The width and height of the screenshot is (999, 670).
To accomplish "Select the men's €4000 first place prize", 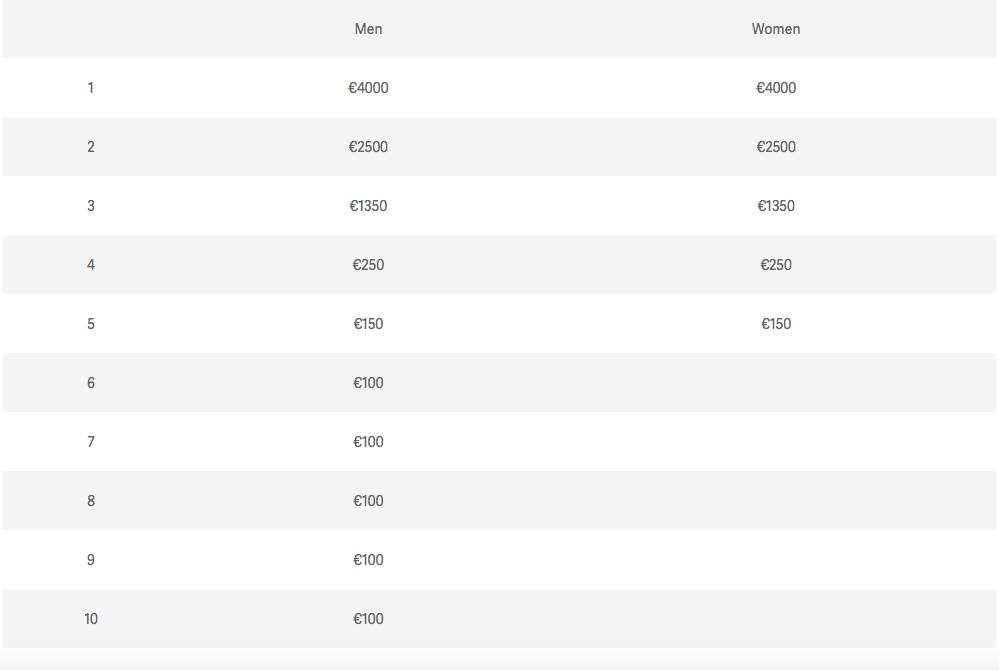I will click(368, 88).
